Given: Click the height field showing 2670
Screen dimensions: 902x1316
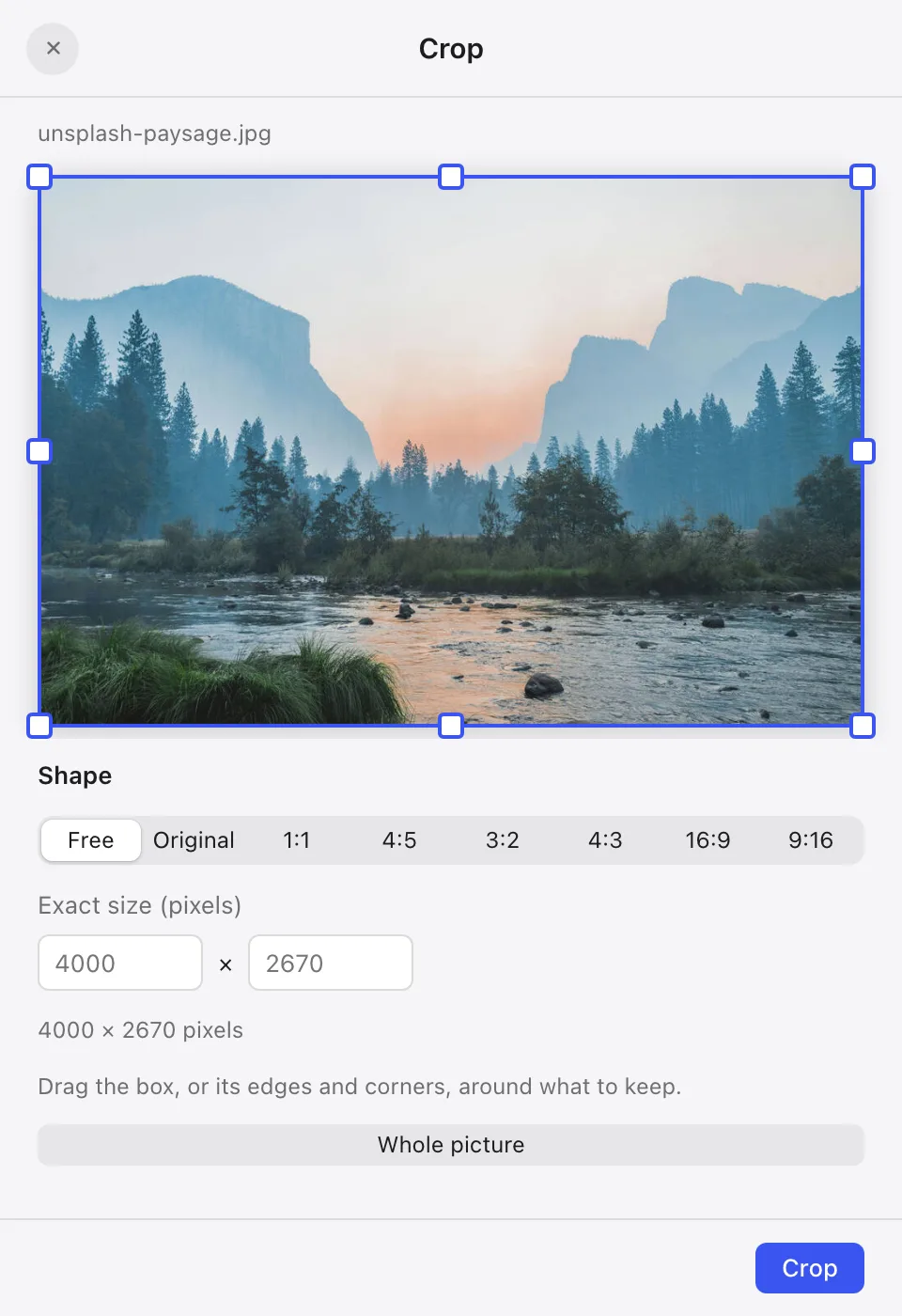Looking at the screenshot, I should 331,963.
